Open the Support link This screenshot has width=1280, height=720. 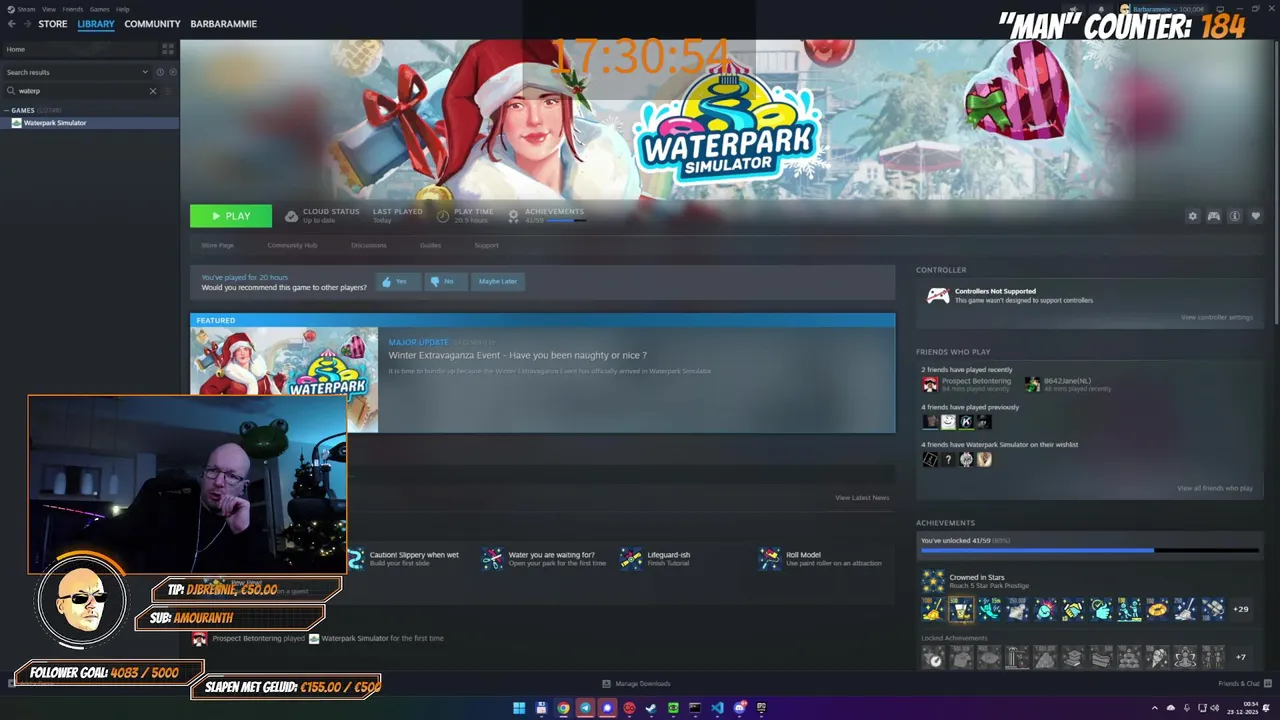click(486, 245)
